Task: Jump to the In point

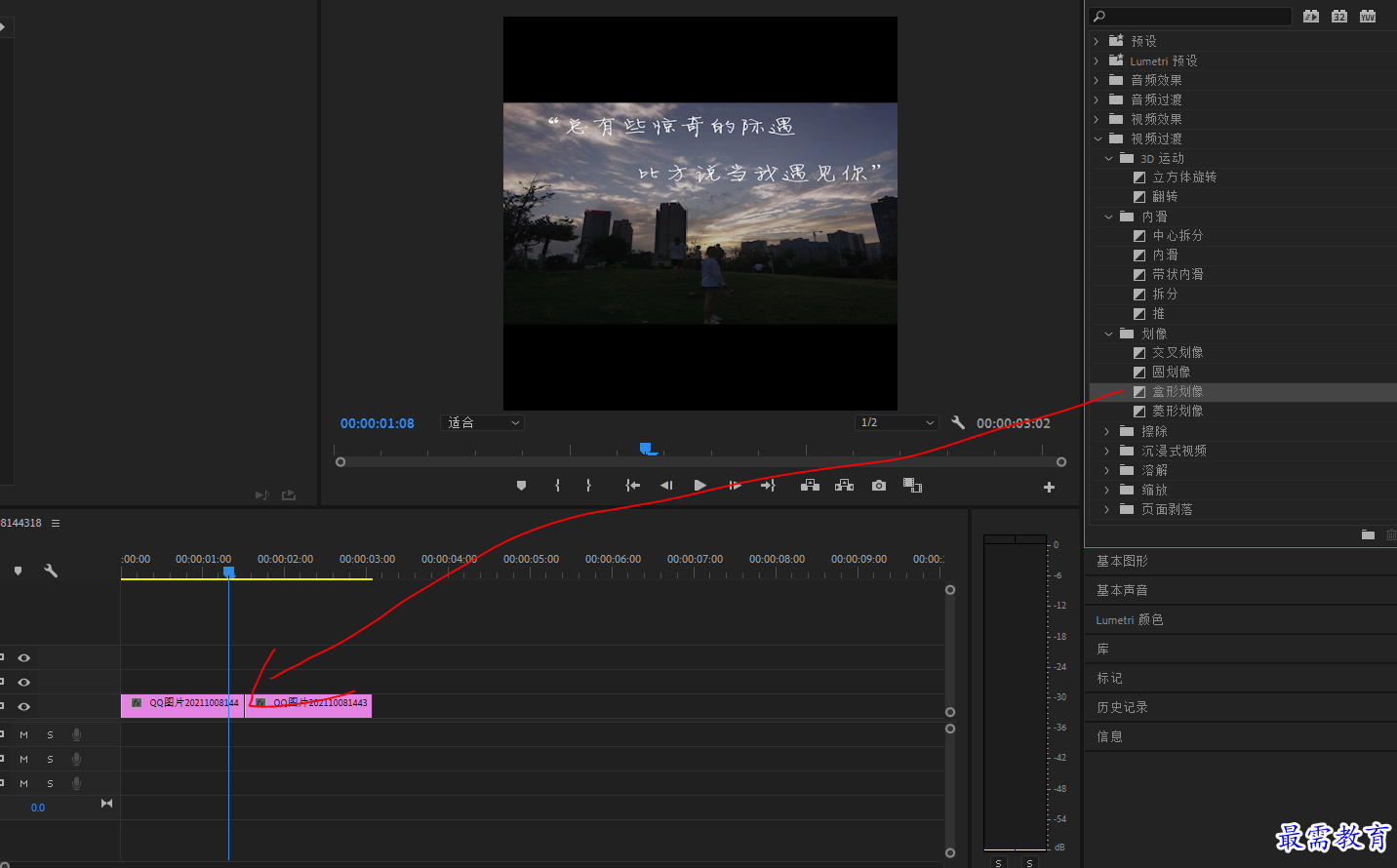Action: [632, 486]
